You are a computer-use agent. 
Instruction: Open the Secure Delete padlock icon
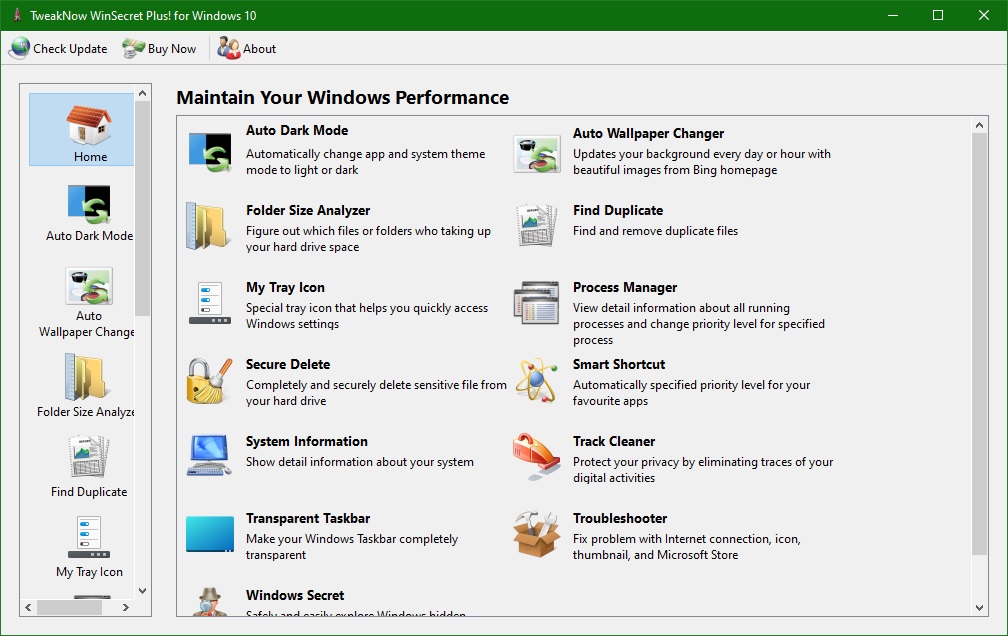click(209, 381)
